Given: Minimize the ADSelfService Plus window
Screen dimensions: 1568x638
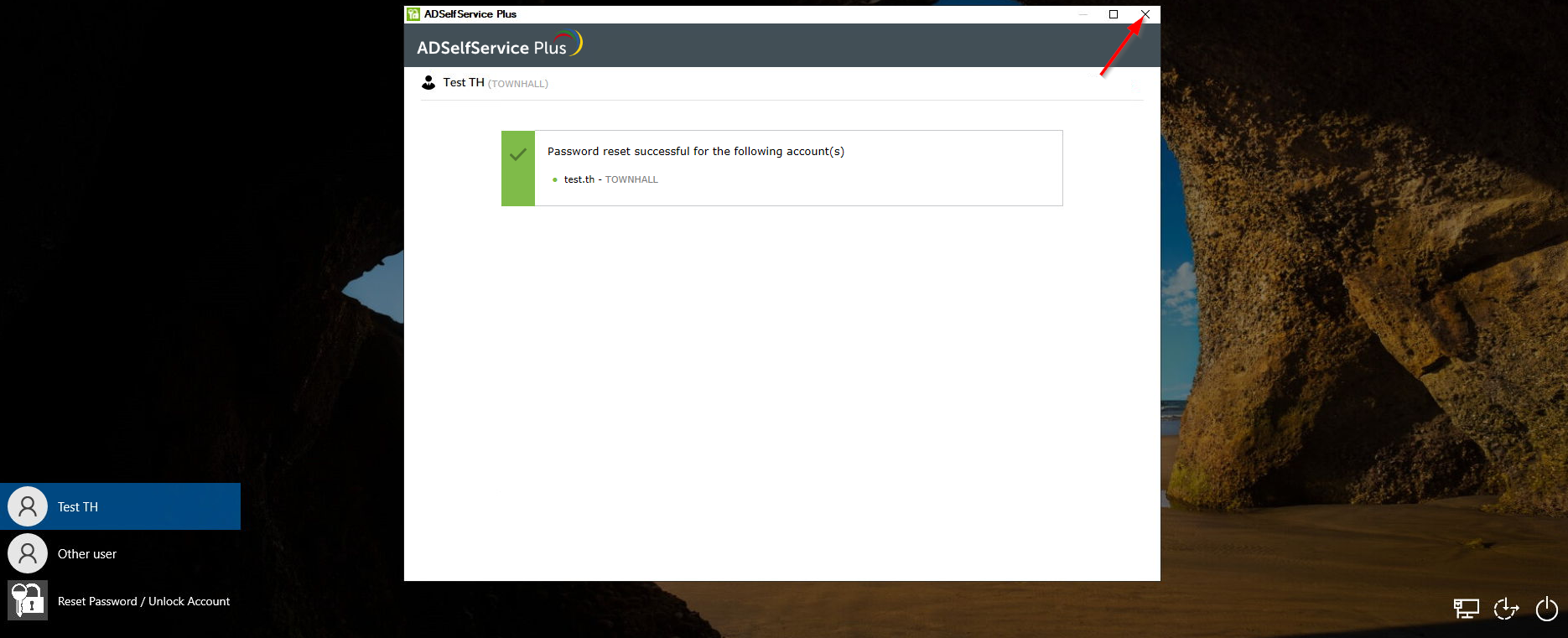Looking at the screenshot, I should 1083,14.
